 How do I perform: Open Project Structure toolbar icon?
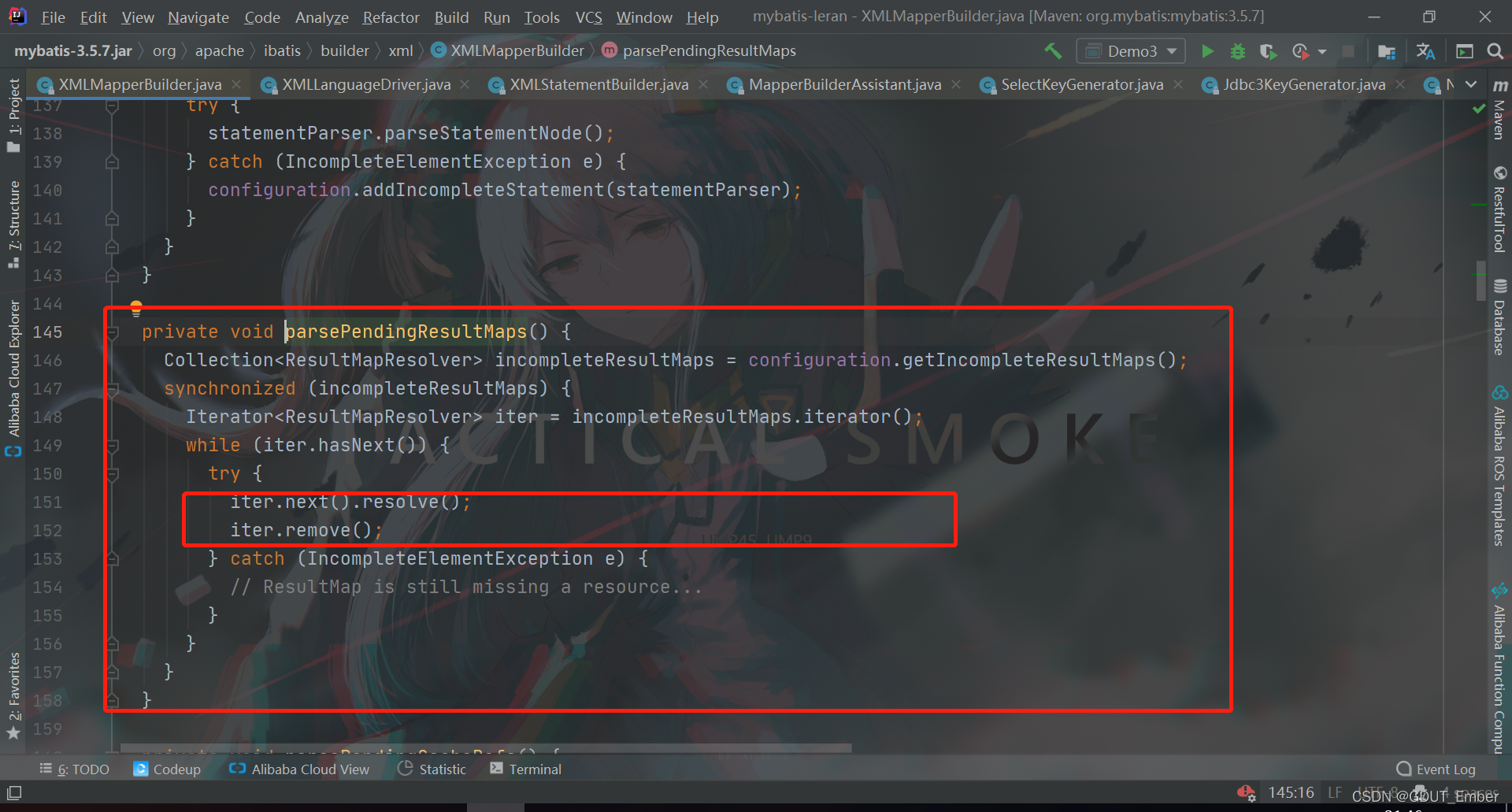[1387, 51]
